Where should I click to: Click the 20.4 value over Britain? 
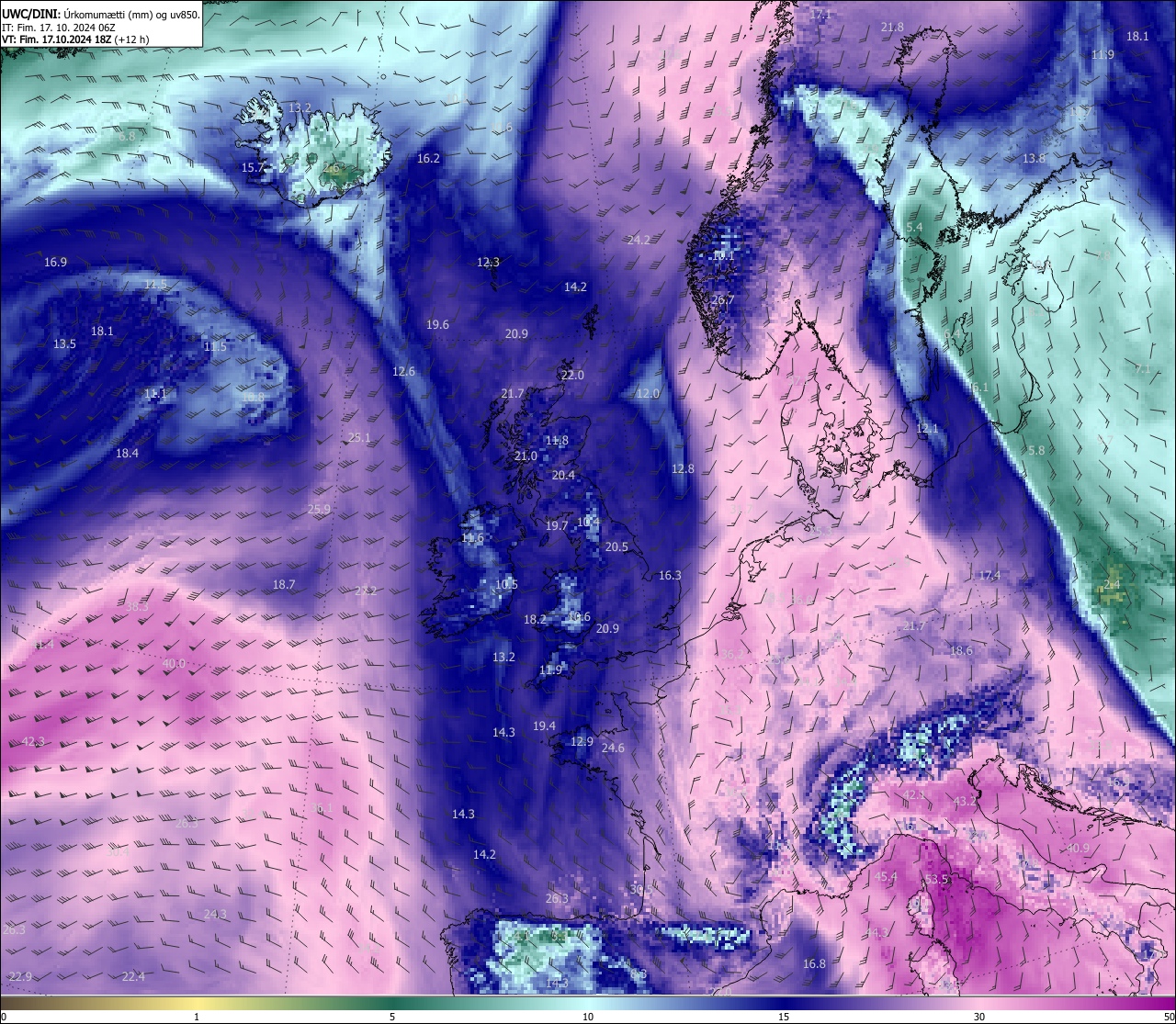[563, 475]
